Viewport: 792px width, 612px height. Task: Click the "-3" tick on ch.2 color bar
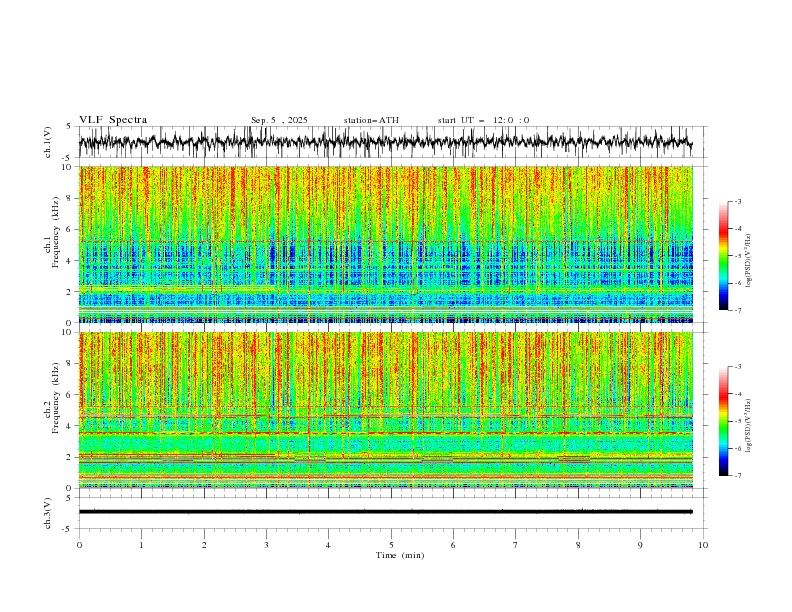point(738,367)
